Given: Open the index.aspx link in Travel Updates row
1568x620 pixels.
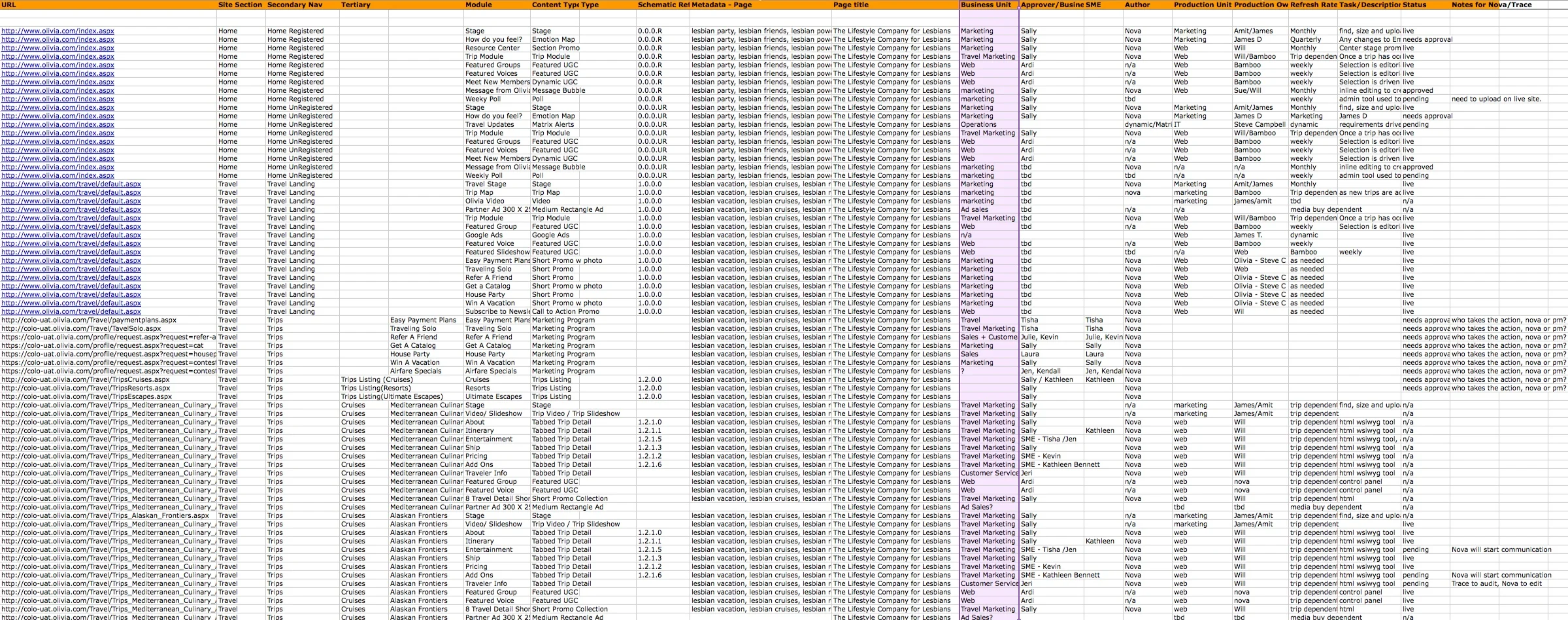Looking at the screenshot, I should 58,125.
